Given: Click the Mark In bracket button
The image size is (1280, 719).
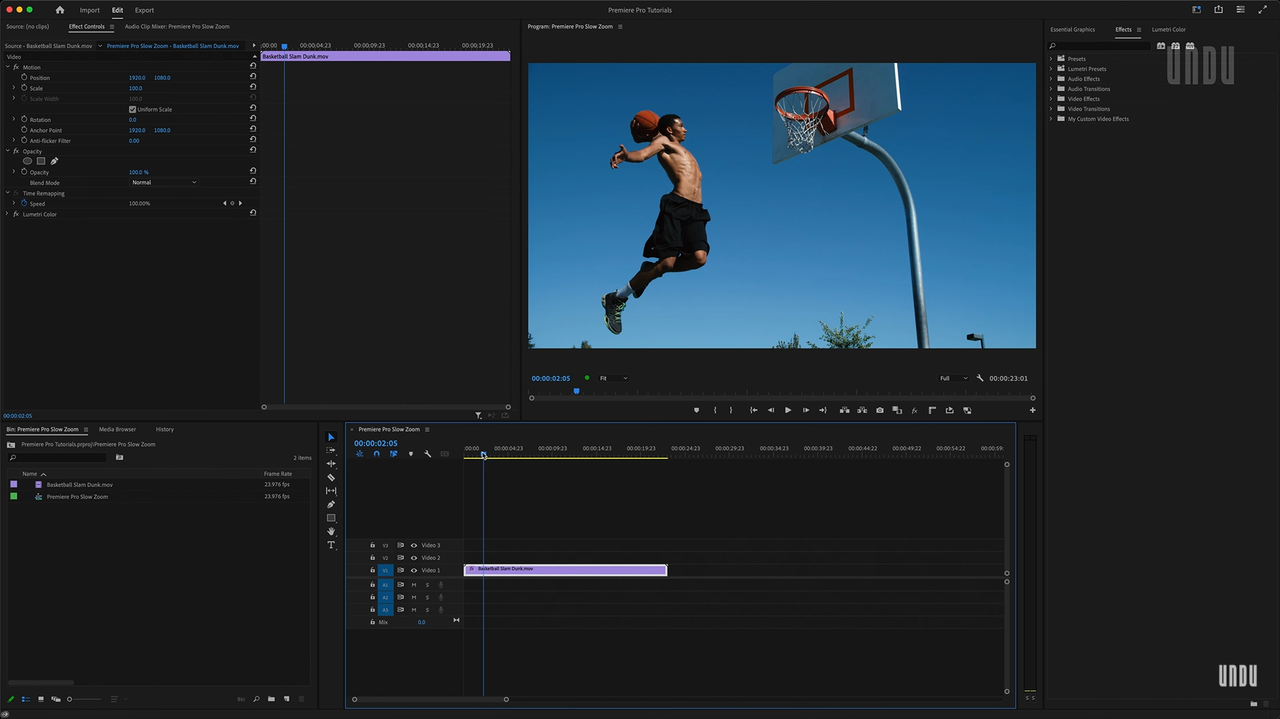Looking at the screenshot, I should pos(715,410).
